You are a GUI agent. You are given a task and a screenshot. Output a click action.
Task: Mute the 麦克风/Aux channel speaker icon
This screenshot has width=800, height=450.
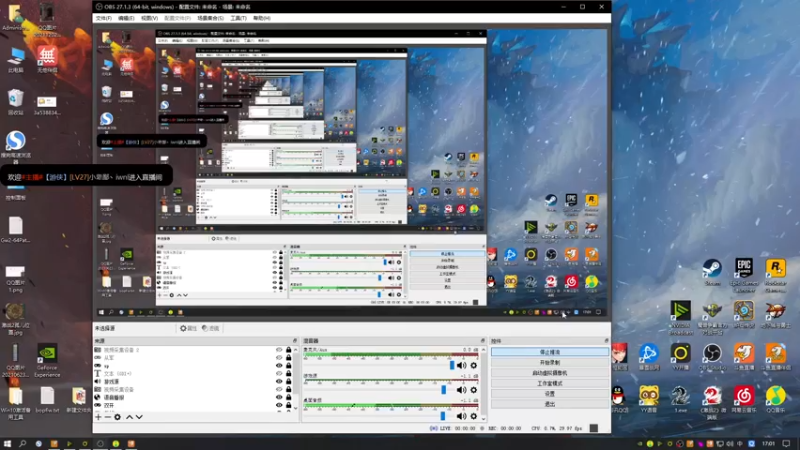coord(462,365)
